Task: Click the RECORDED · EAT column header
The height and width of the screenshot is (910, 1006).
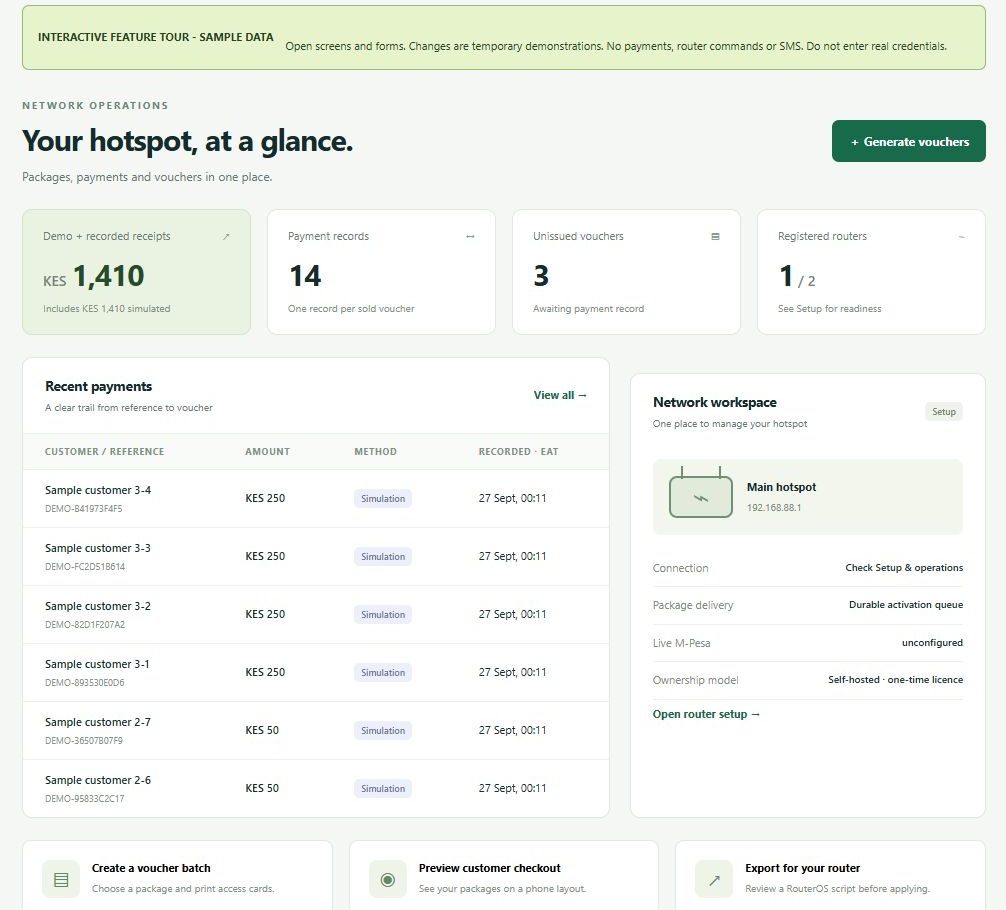Action: pyautogui.click(x=518, y=452)
